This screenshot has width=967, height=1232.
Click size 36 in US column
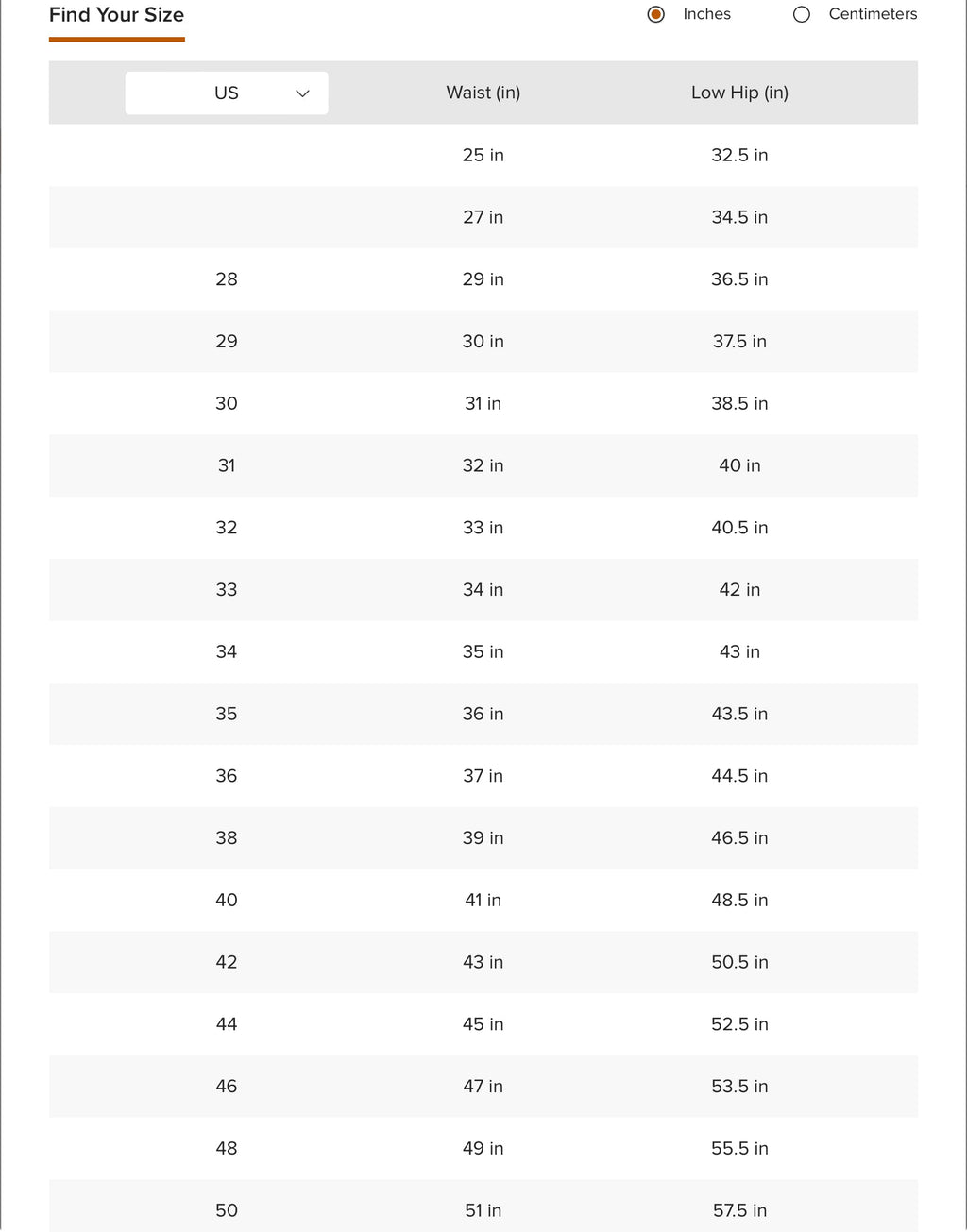227,776
